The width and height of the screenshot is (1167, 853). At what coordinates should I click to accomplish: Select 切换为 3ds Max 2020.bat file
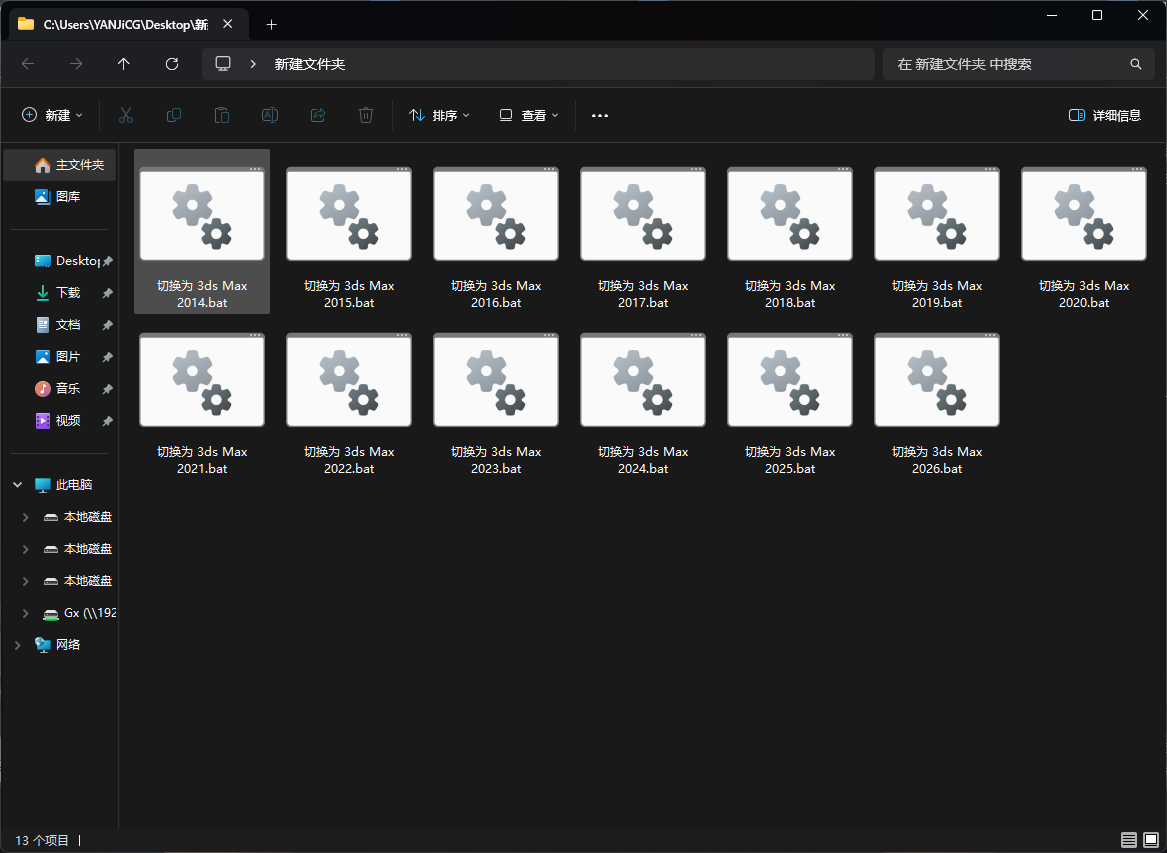(1084, 240)
